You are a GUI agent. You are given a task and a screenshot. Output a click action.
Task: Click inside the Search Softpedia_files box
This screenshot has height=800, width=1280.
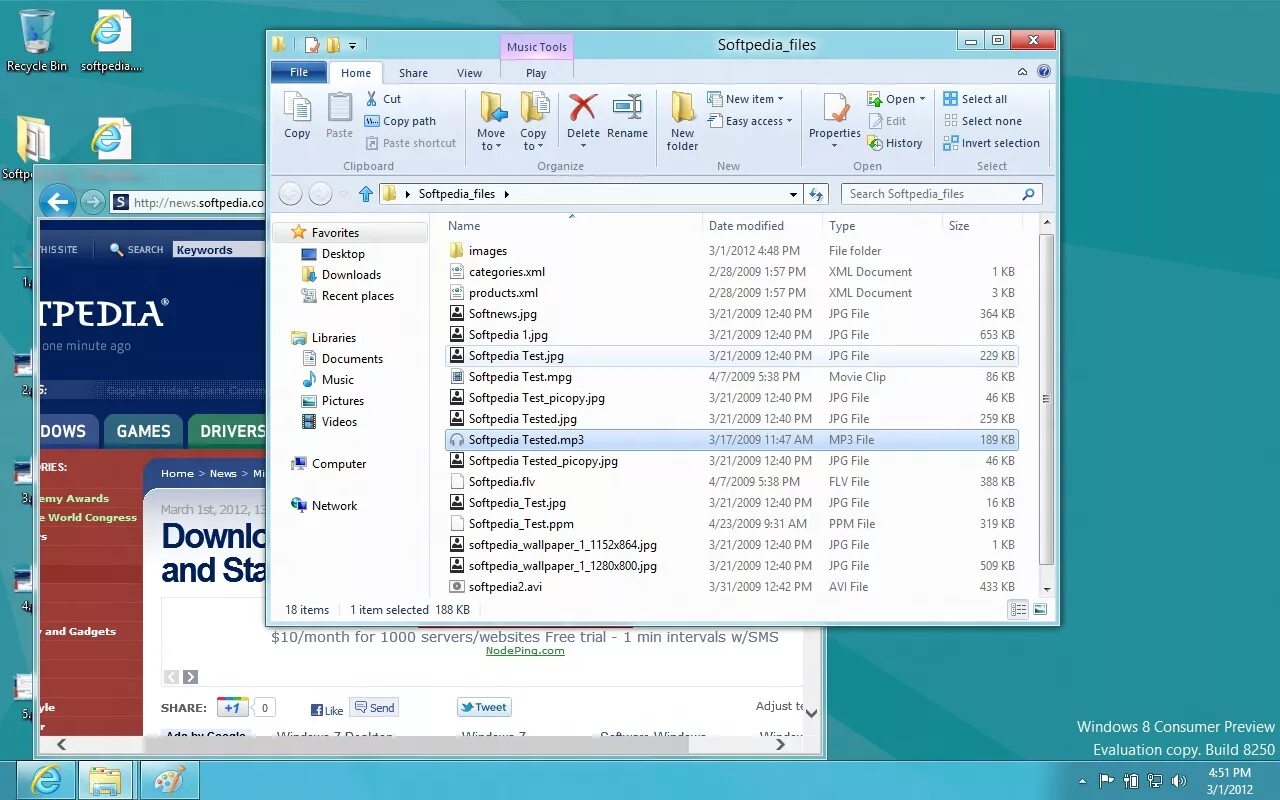click(930, 193)
